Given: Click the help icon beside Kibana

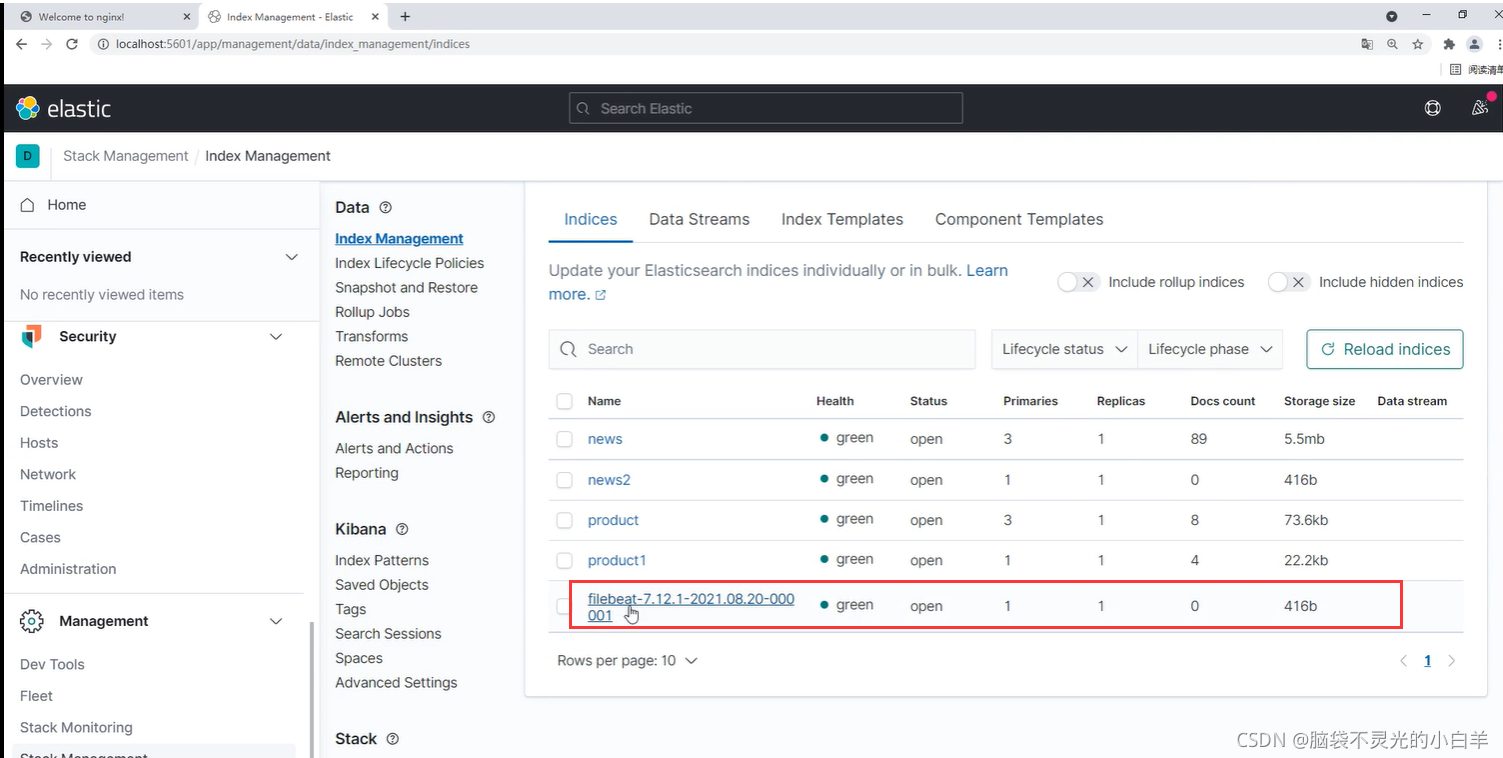Looking at the screenshot, I should point(402,529).
